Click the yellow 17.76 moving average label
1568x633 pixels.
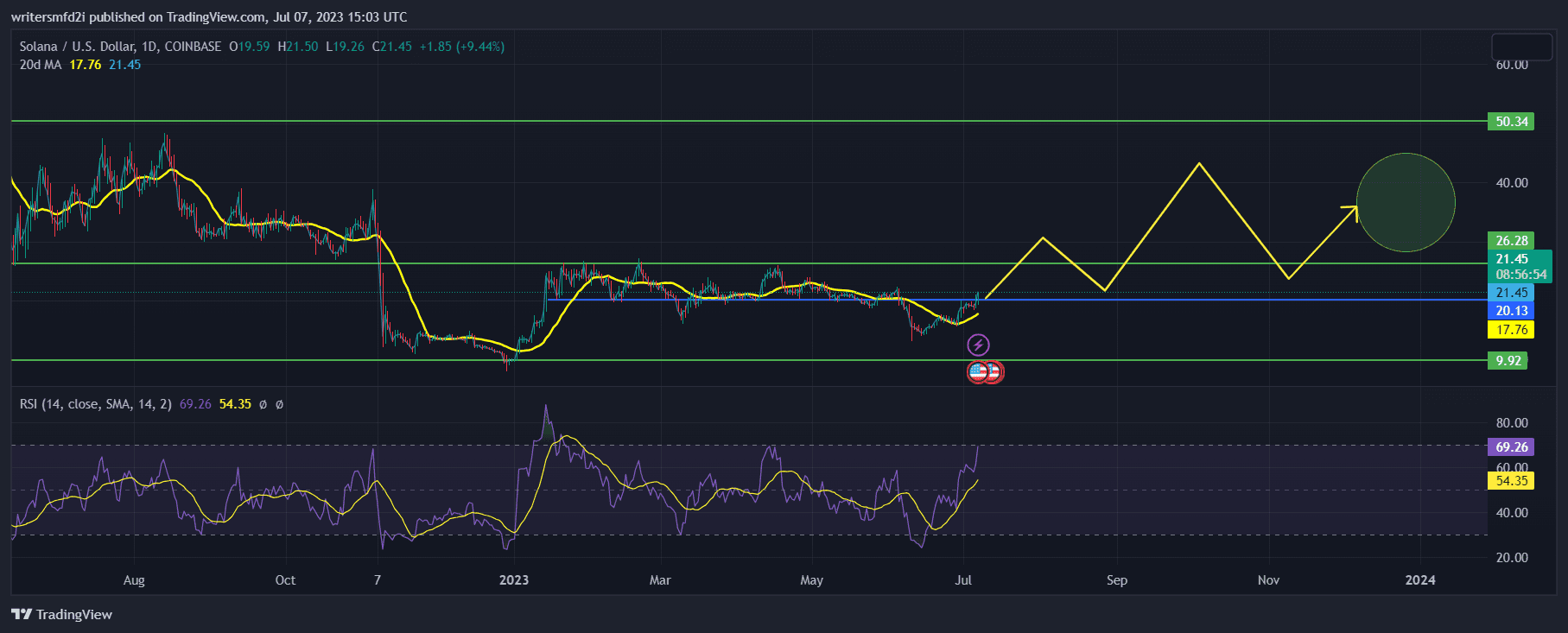click(x=1511, y=330)
